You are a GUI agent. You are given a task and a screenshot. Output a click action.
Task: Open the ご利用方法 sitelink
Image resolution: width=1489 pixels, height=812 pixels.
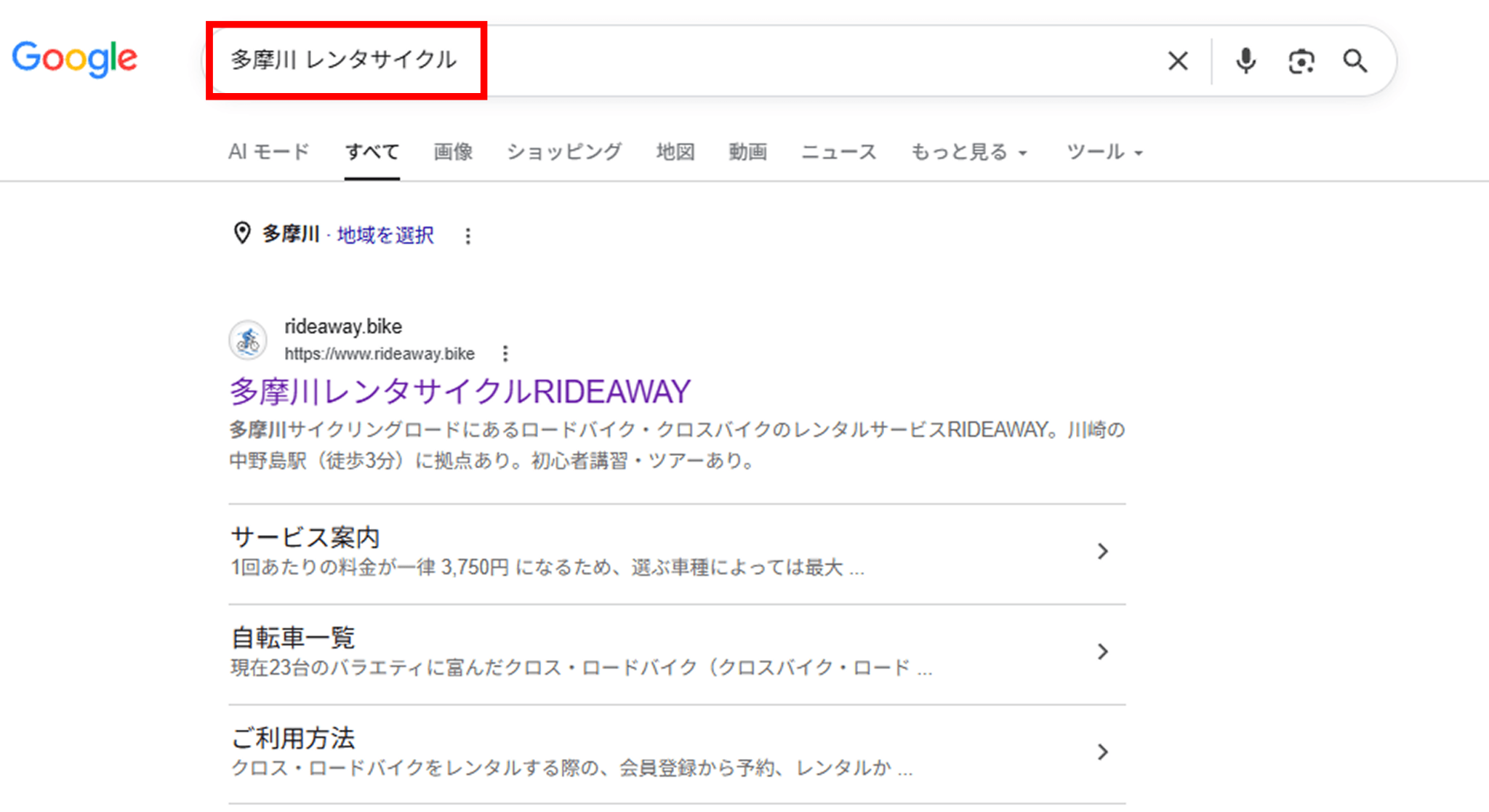point(293,738)
